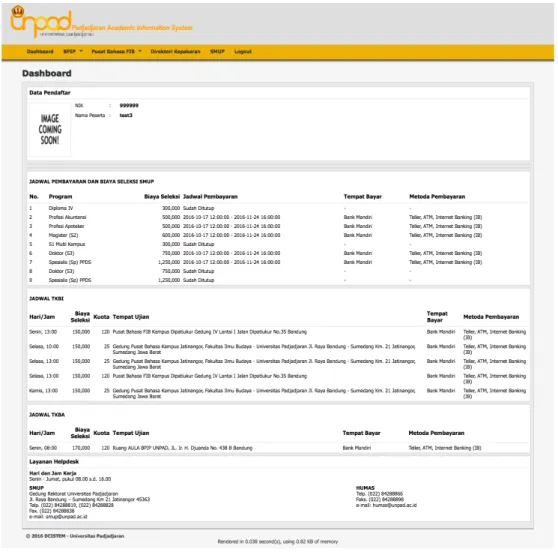This screenshot has height=558, width=558.
Task: Click the smup@unpad.ac.id email address
Action: click(x=67, y=516)
